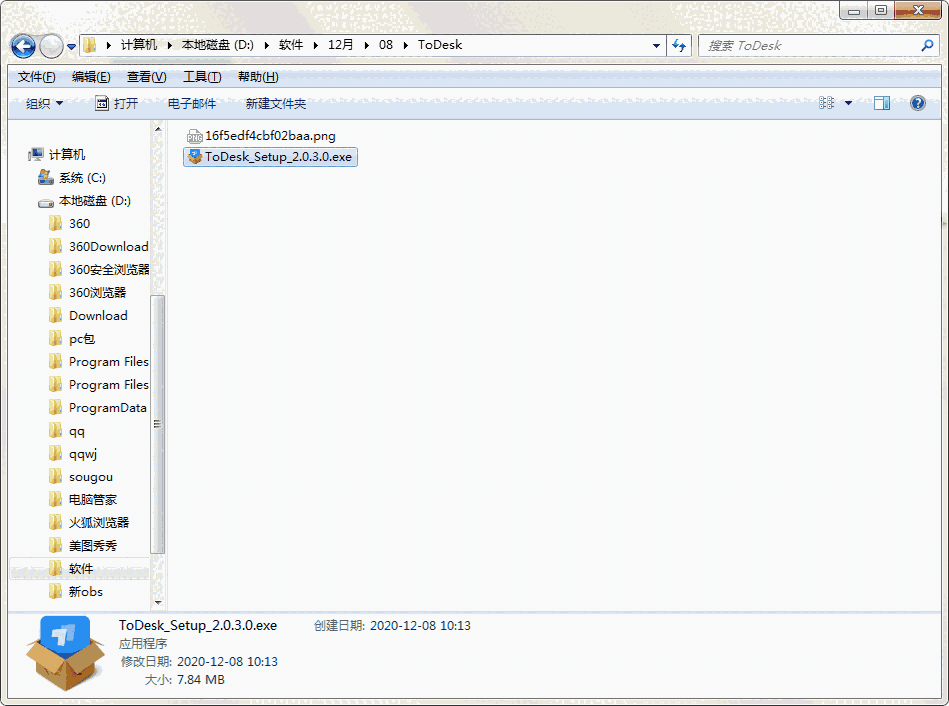Click the refresh button next to address bar
Screen dimensions: 949x706
(x=679, y=45)
